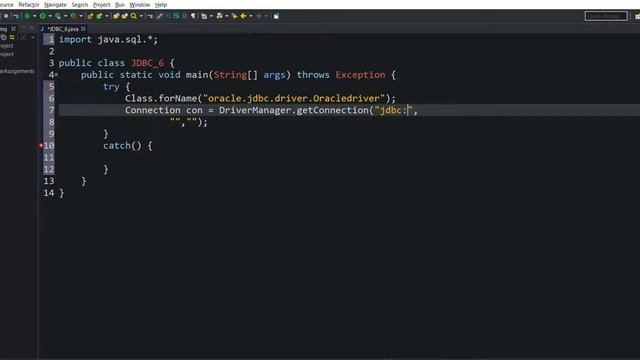Open the Search menu
The image size is (640, 360).
click(x=80, y=4)
